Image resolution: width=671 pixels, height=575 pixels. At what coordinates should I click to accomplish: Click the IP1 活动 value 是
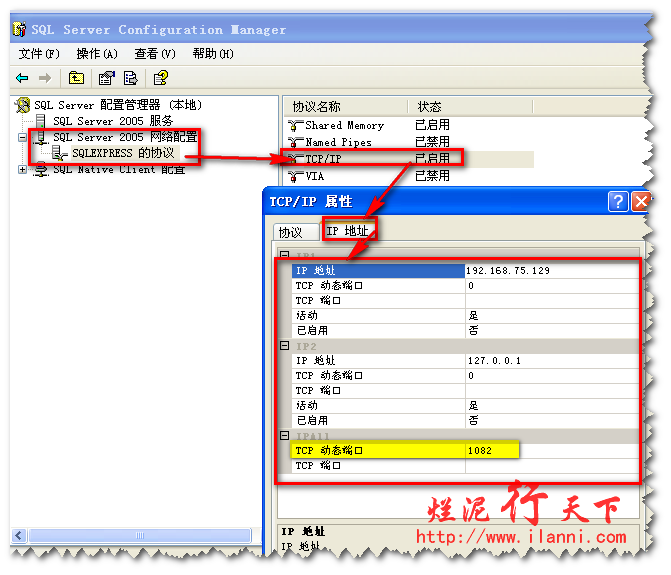(552, 316)
